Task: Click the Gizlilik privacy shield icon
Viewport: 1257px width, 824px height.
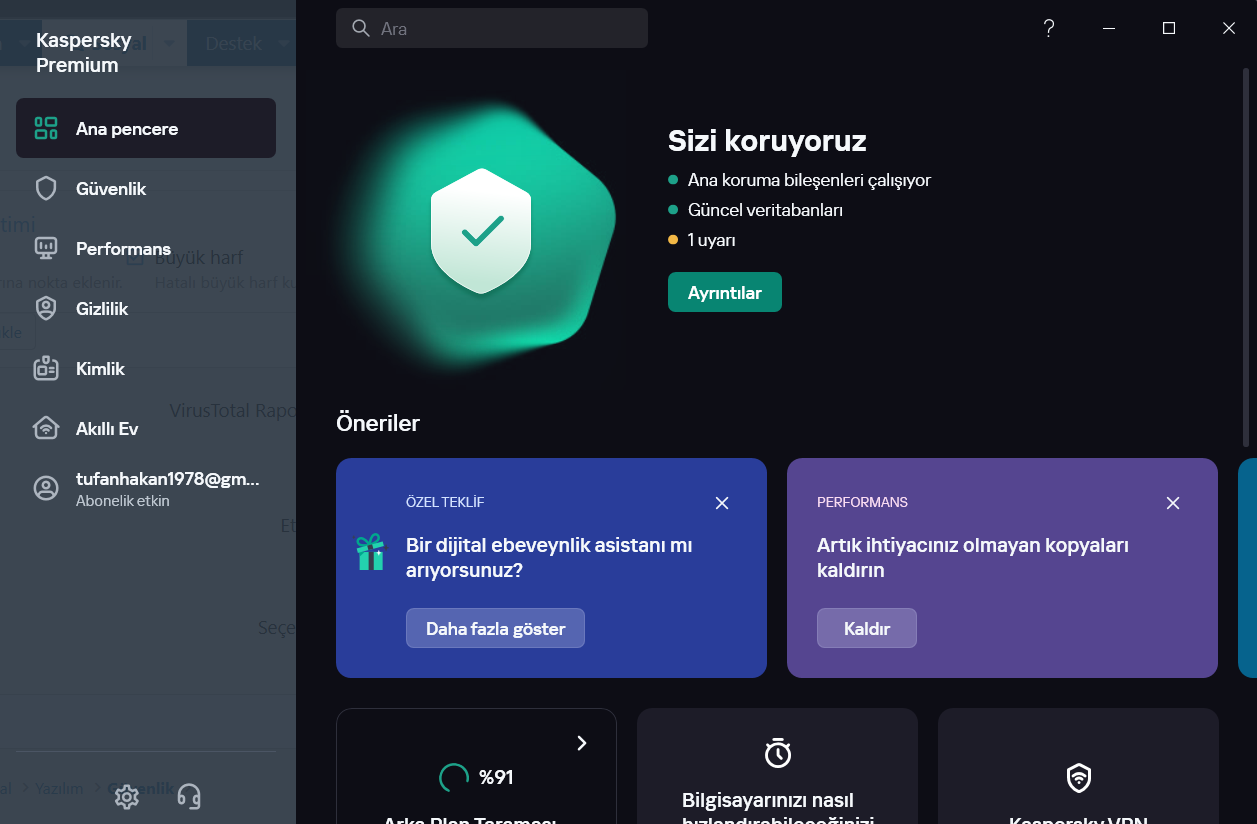Action: click(x=46, y=308)
